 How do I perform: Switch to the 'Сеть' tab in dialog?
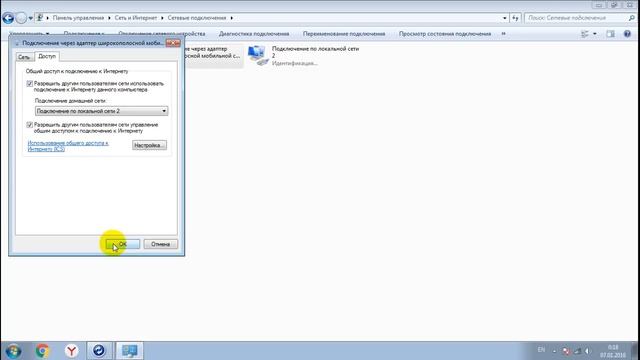click(24, 57)
